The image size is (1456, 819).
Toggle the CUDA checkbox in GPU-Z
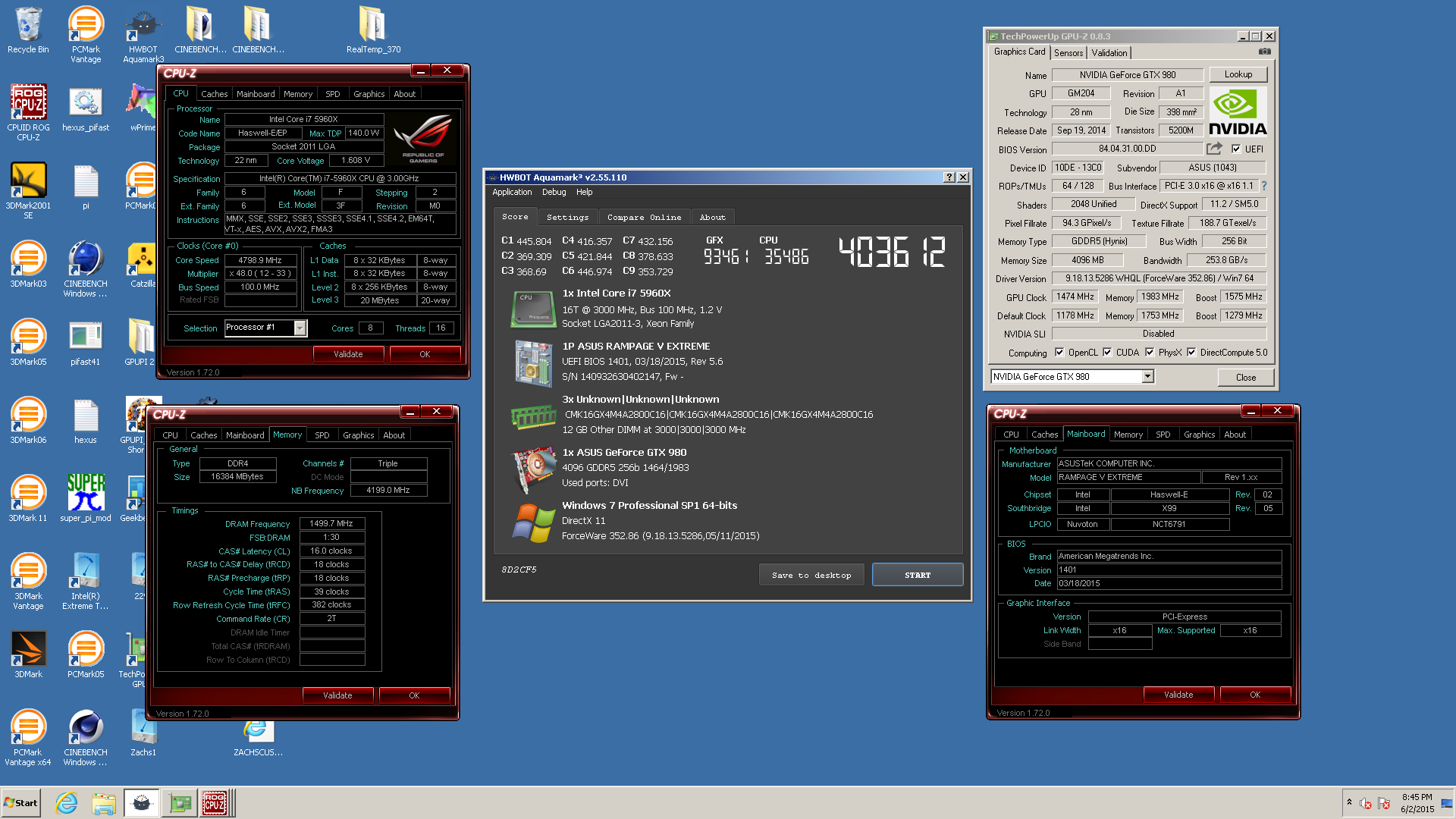1107,353
